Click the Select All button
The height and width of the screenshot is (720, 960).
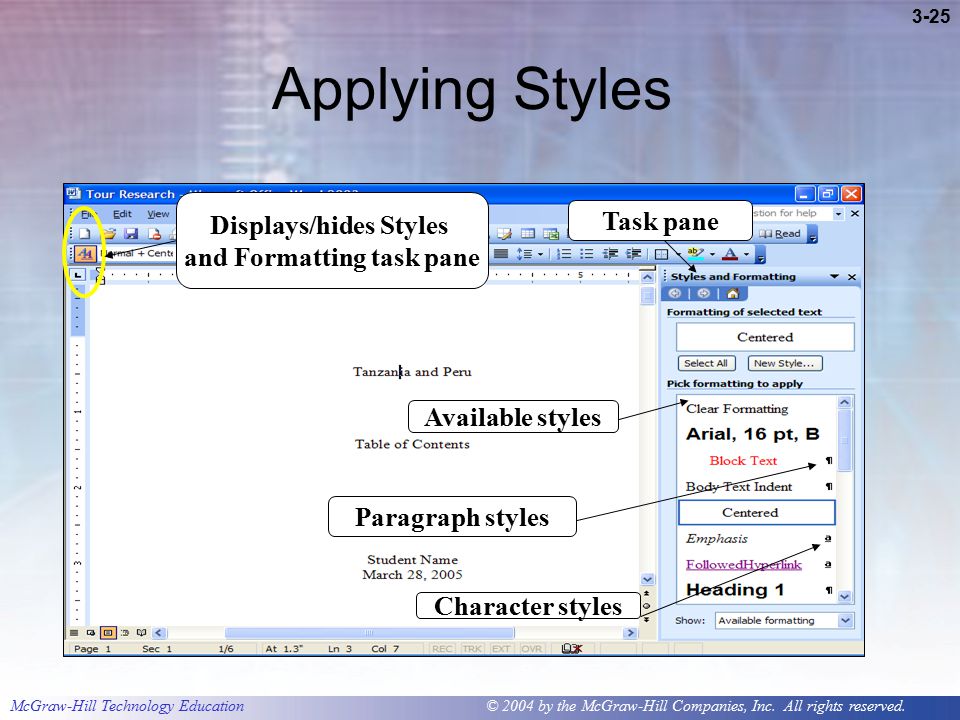coord(706,363)
